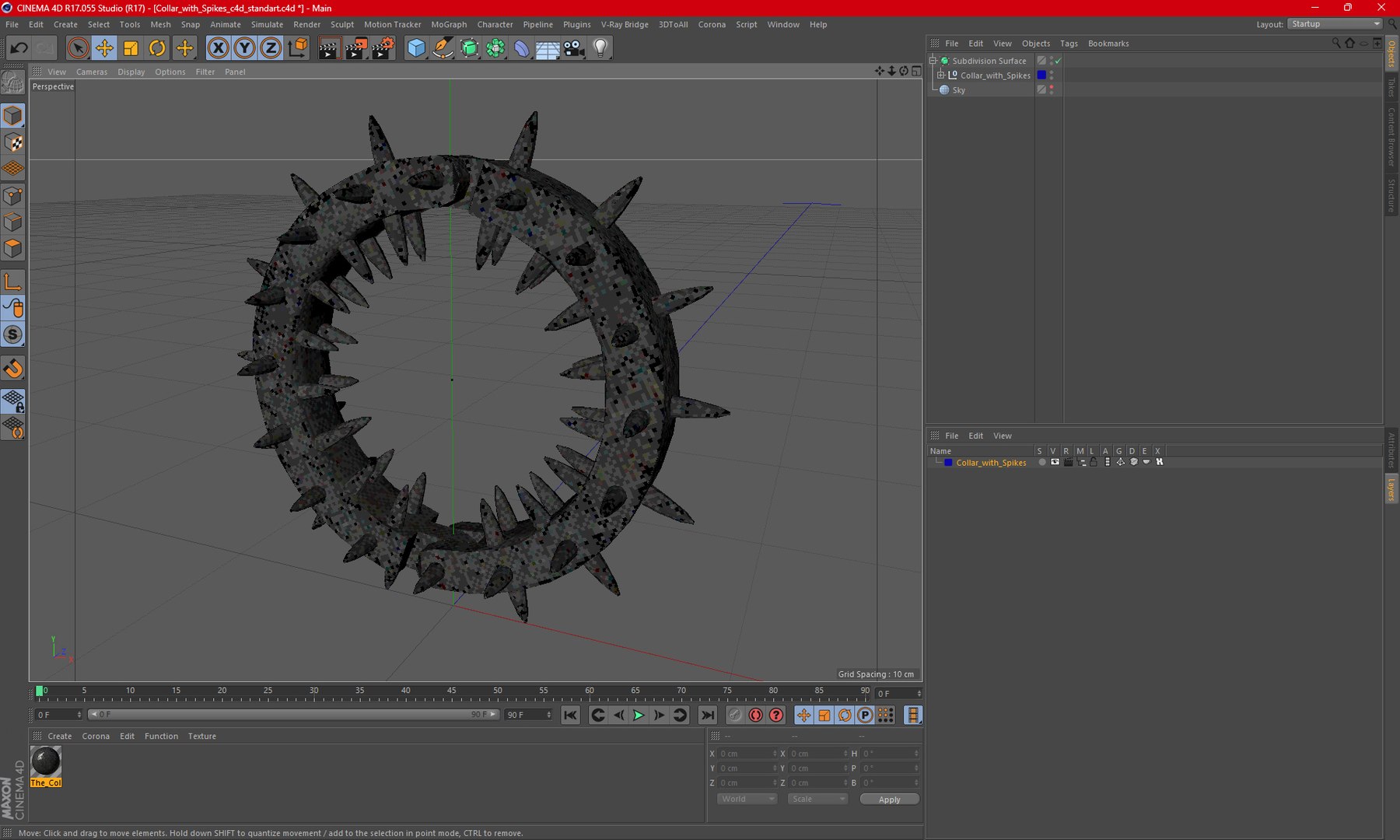Add a Light object with bulb icon
Image resolution: width=1400 pixels, height=840 pixels.
(x=600, y=48)
